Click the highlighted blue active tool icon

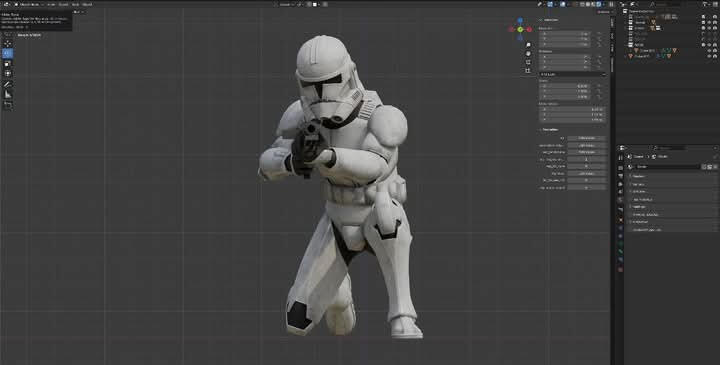tap(7, 54)
